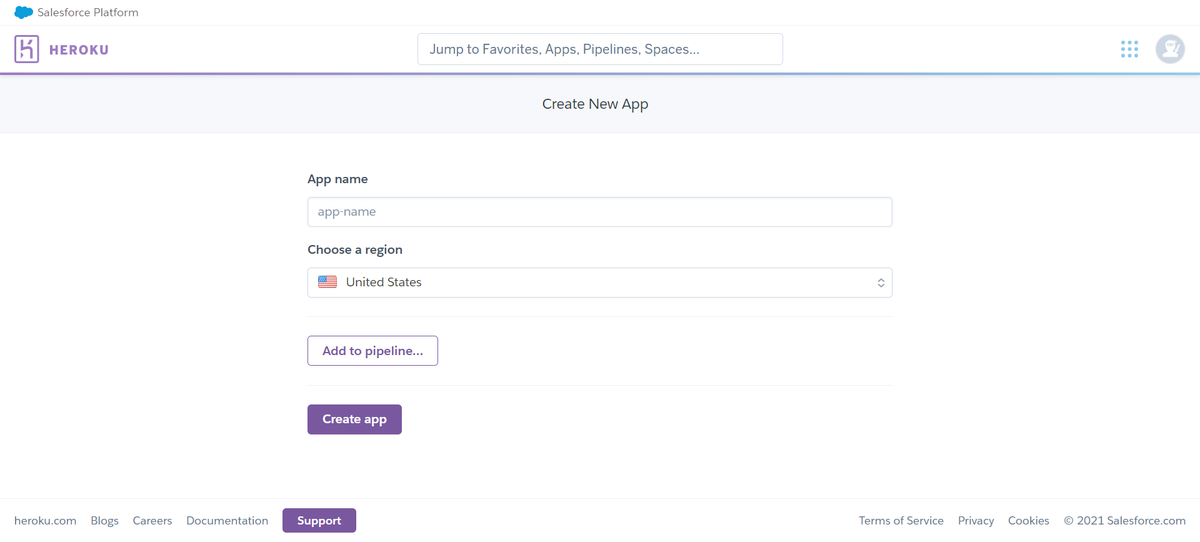This screenshot has height=542, width=1200.
Task: Click the Salesforce Platform label
Action: [88, 13]
